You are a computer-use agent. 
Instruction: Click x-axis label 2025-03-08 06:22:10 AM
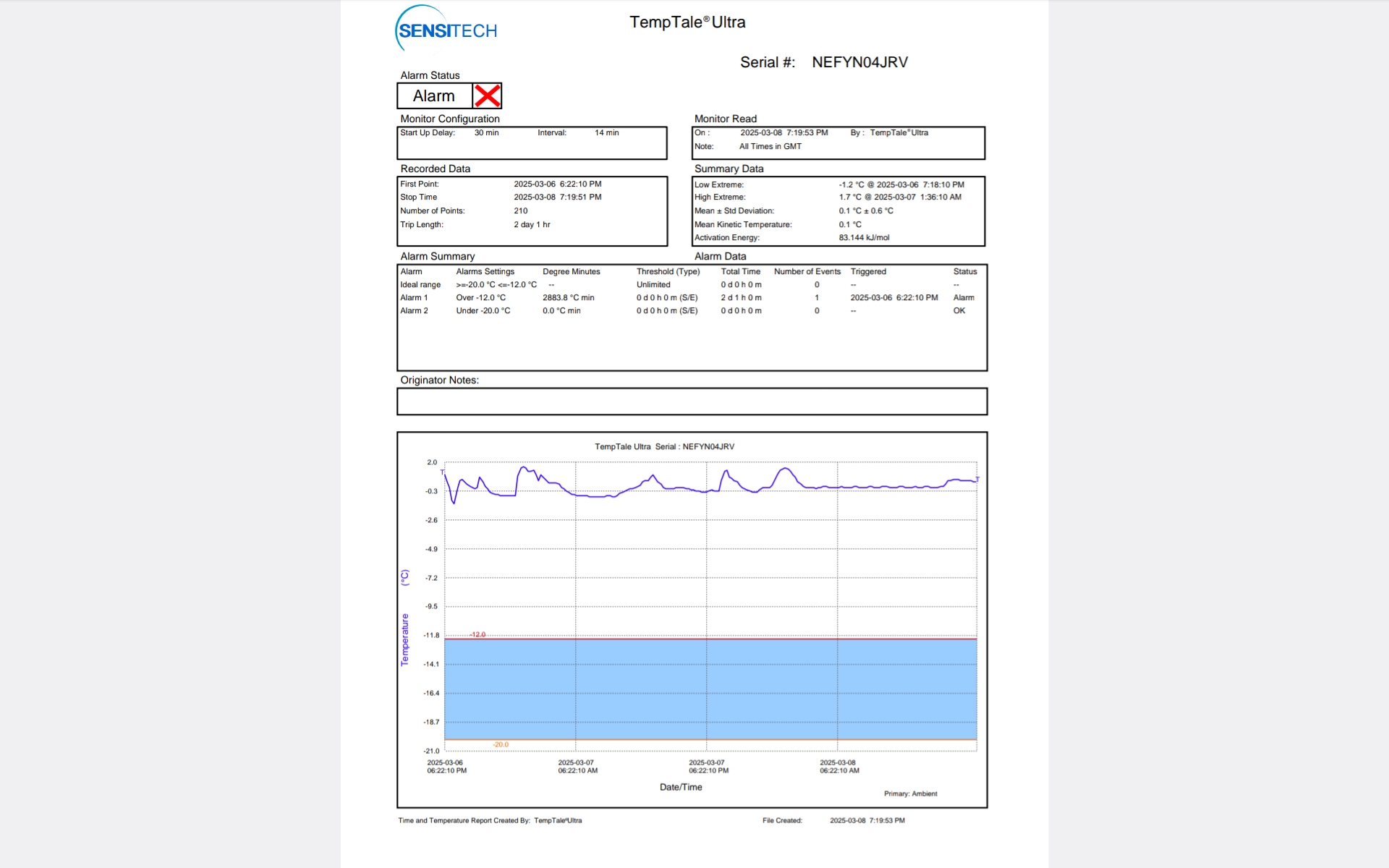(x=839, y=767)
